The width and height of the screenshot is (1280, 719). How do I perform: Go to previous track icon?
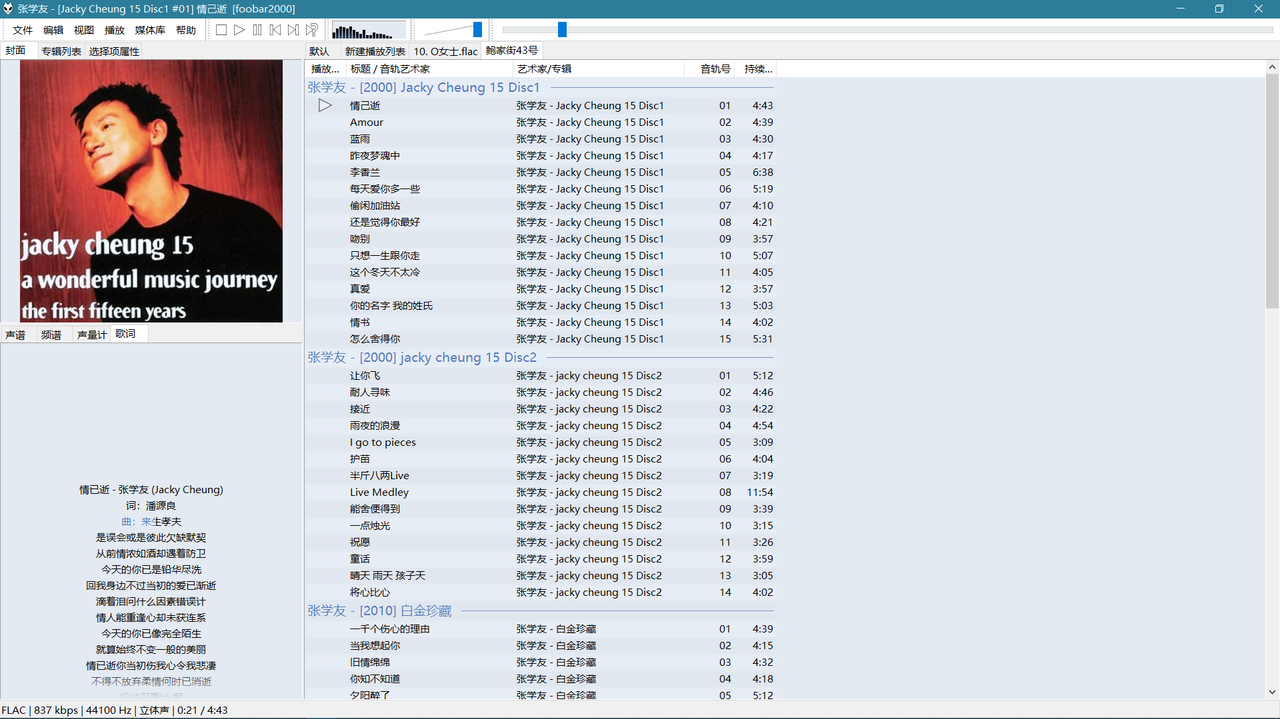click(275, 30)
